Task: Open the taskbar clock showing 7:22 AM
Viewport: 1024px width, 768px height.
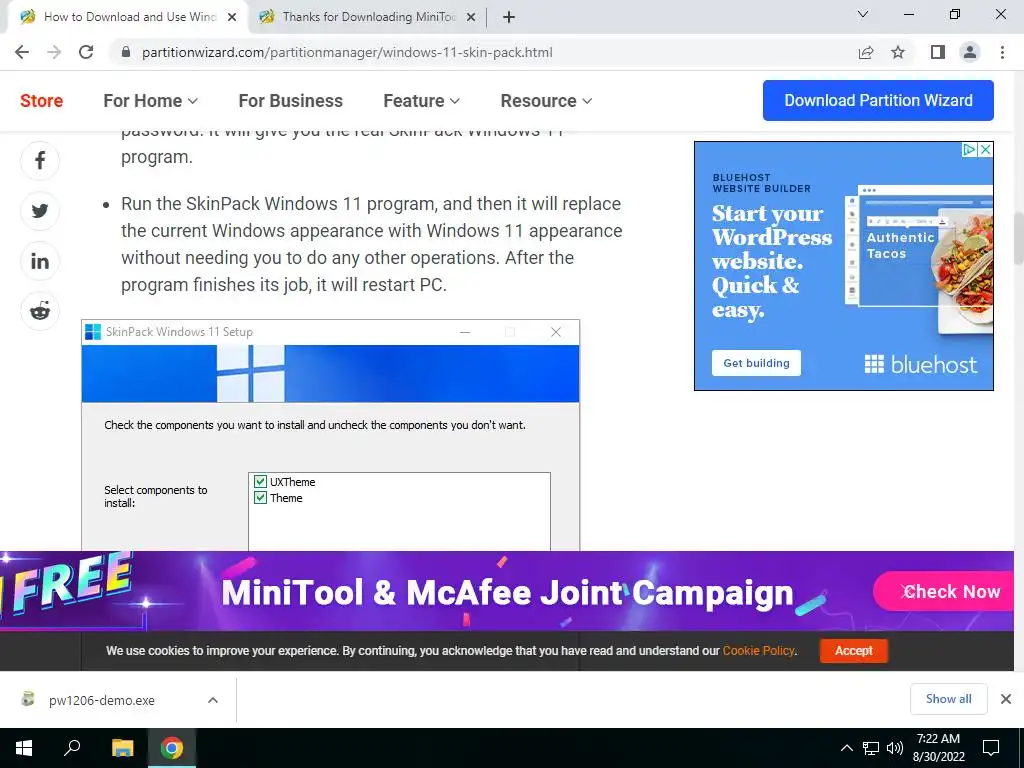Action: click(938, 748)
